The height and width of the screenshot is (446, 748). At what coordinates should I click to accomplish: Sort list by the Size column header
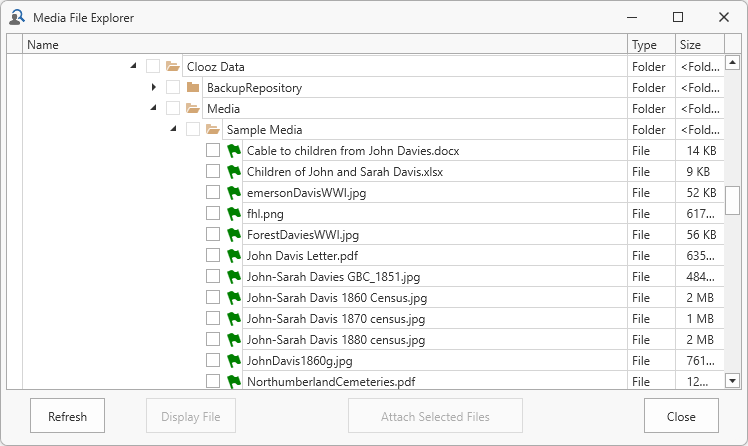[x=700, y=45]
